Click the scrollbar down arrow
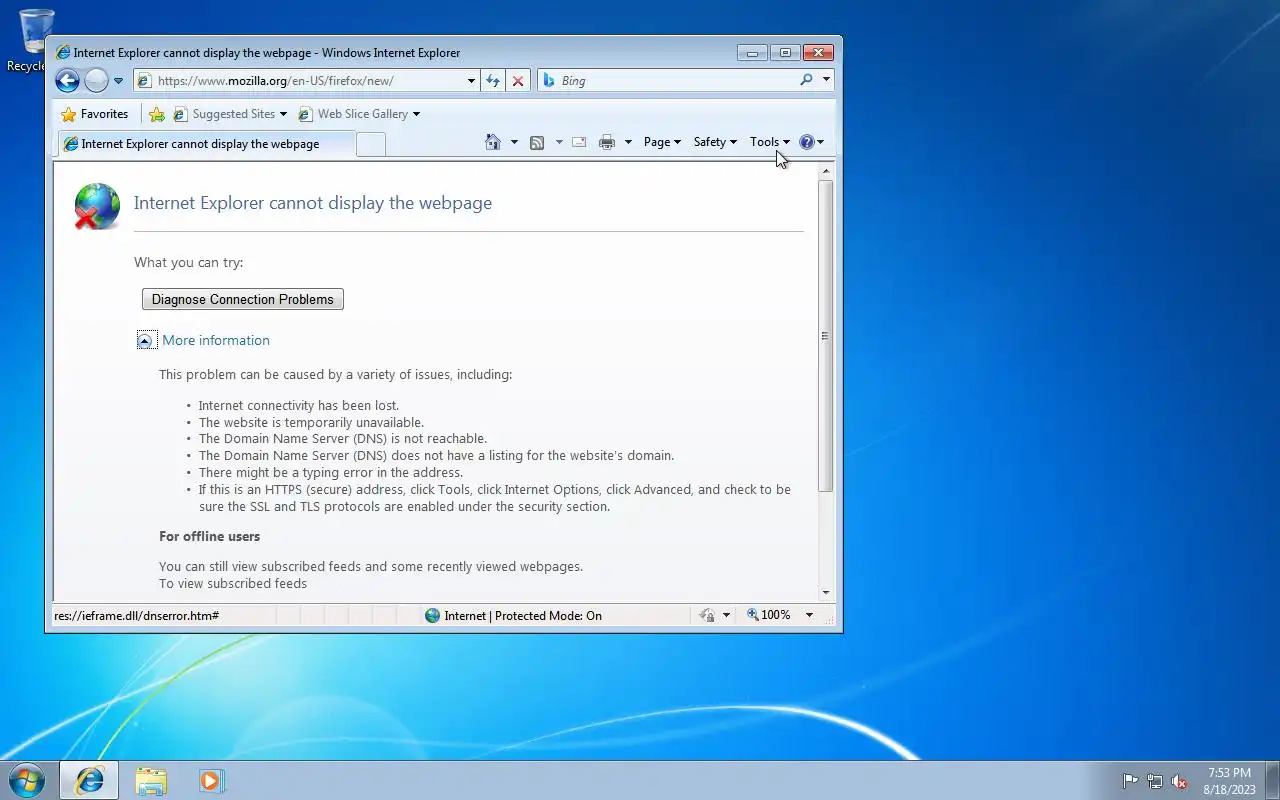Screen dimensions: 1280x800 [x=825, y=593]
